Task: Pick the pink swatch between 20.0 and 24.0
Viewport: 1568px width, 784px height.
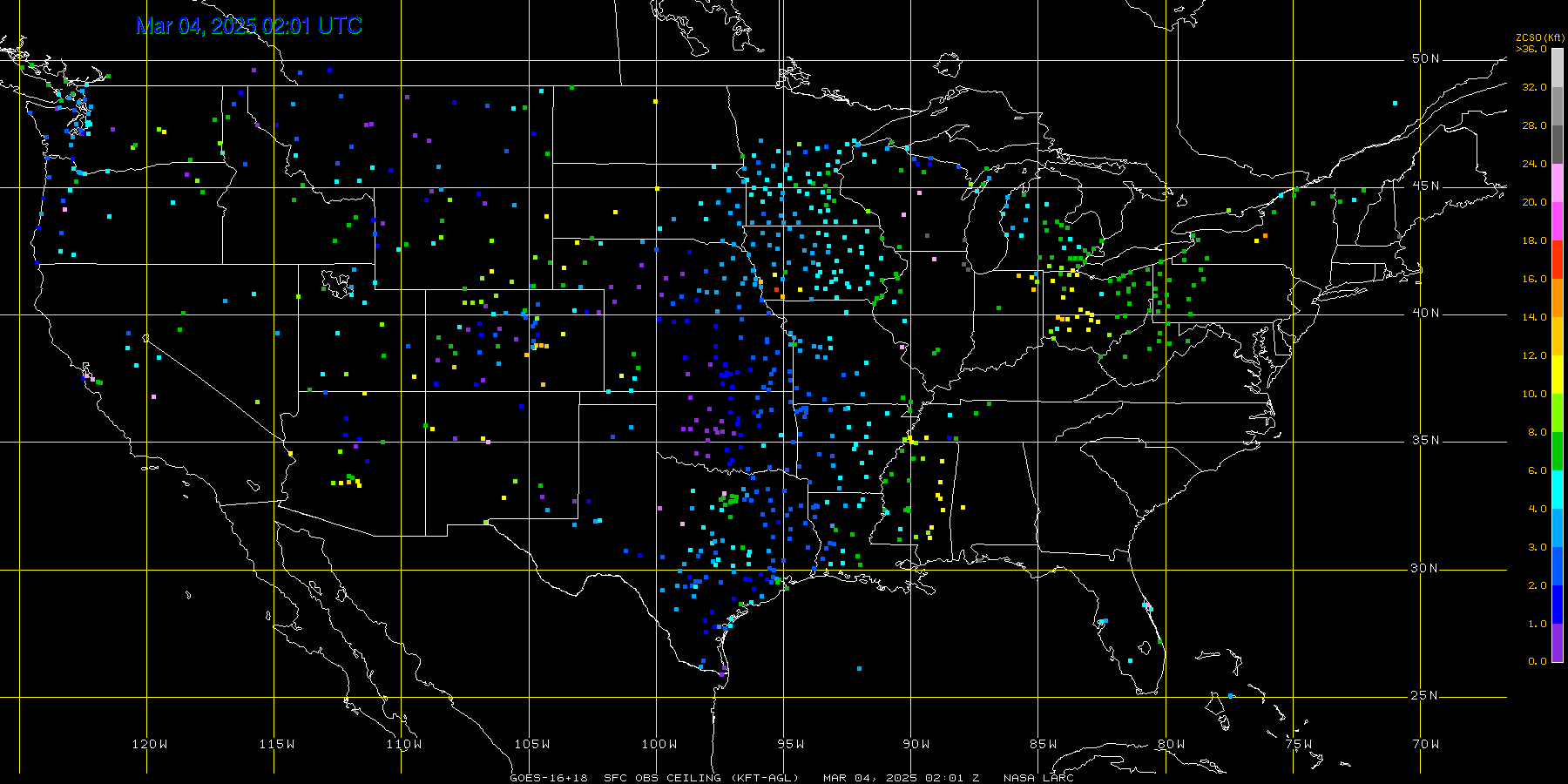Action: 1558,183
